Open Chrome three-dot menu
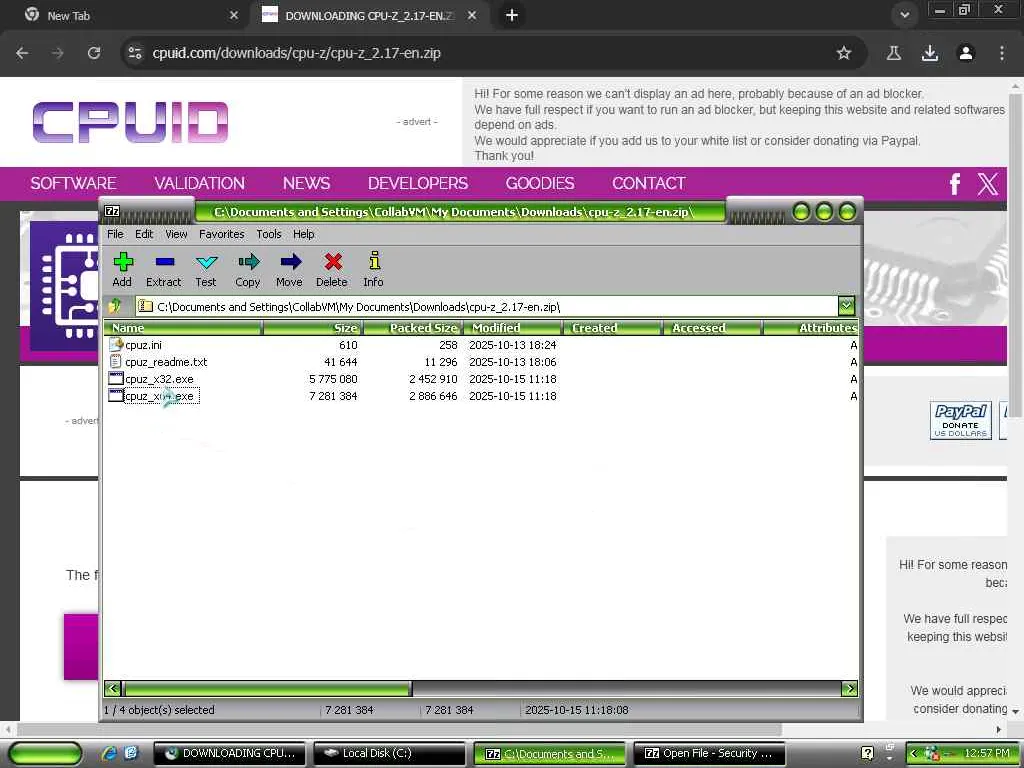1024x768 pixels. (x=1002, y=53)
